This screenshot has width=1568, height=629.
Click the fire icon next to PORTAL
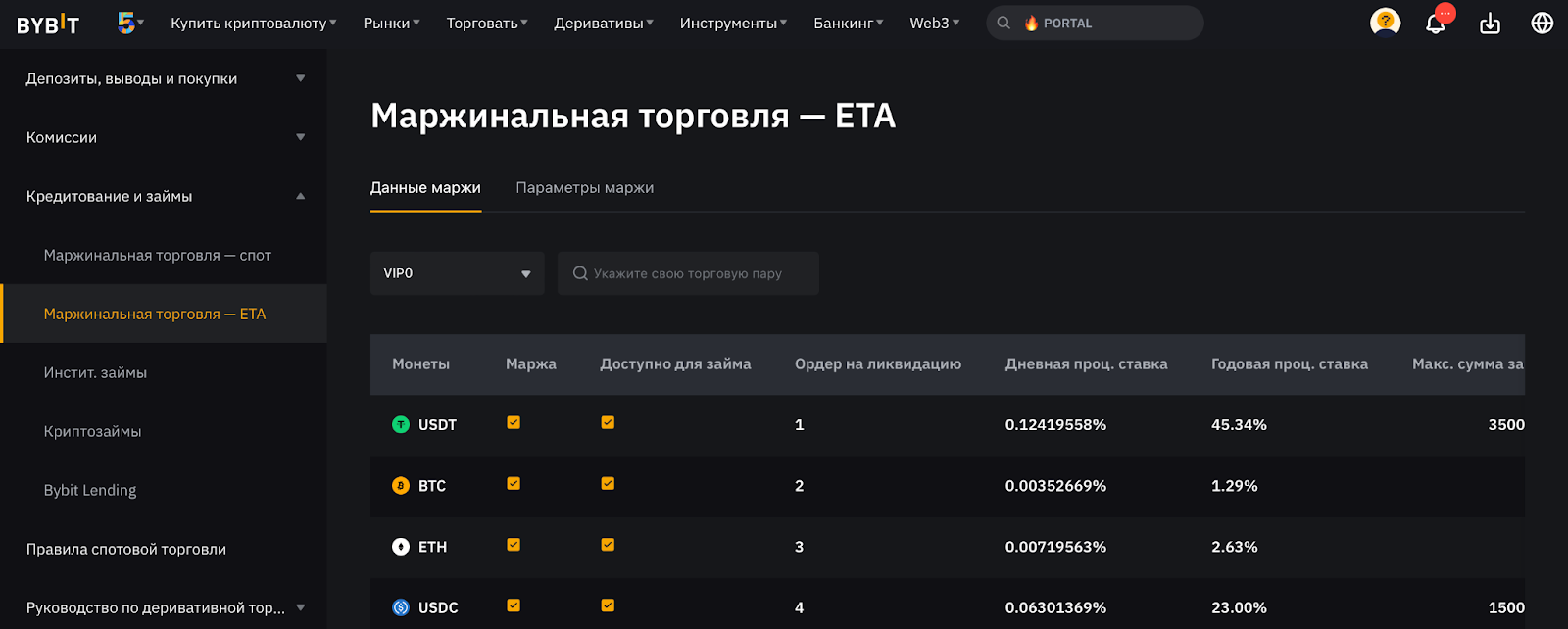[1031, 23]
